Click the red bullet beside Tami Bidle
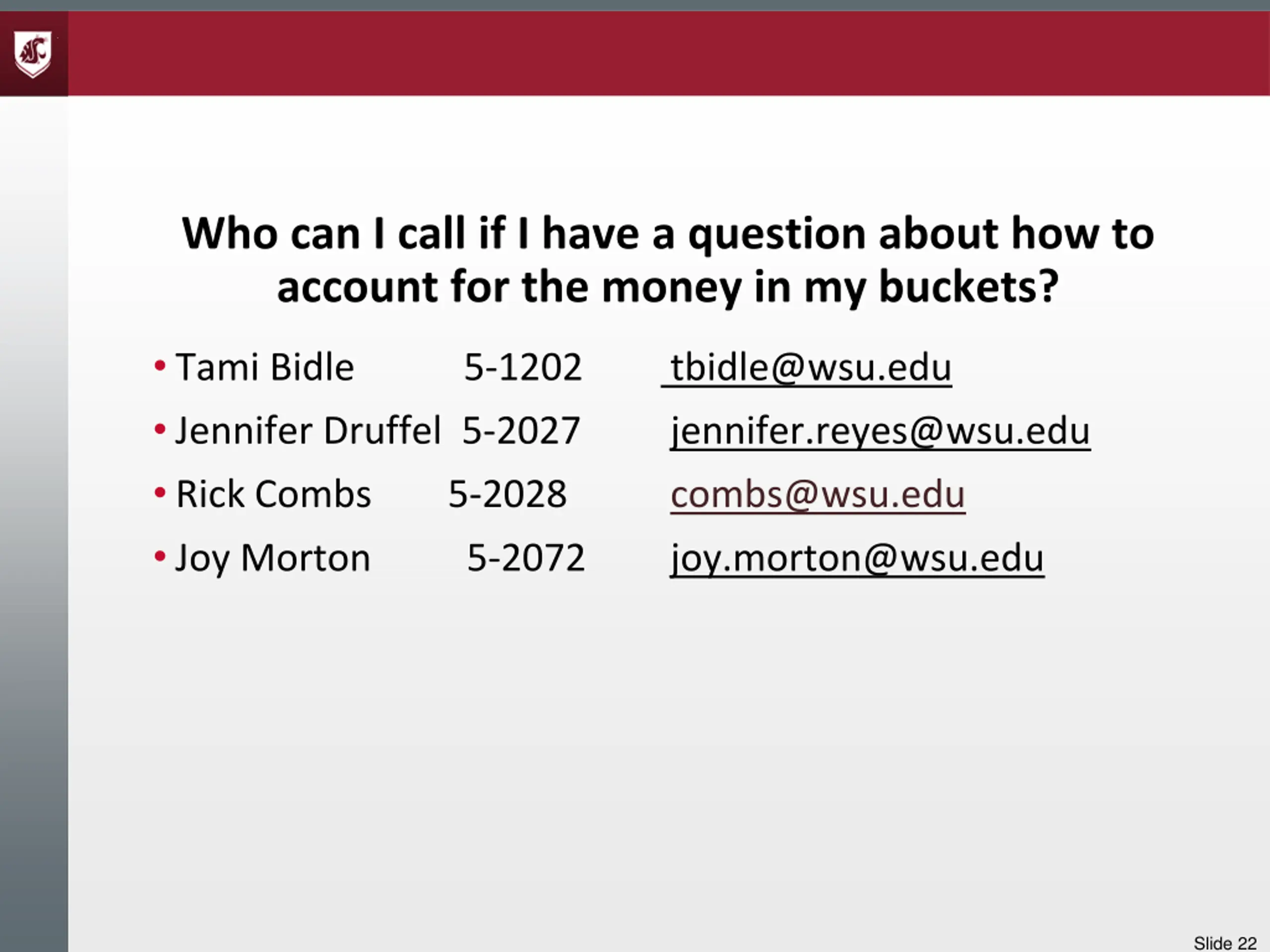Viewport: 1270px width, 952px height. pyautogui.click(x=160, y=365)
